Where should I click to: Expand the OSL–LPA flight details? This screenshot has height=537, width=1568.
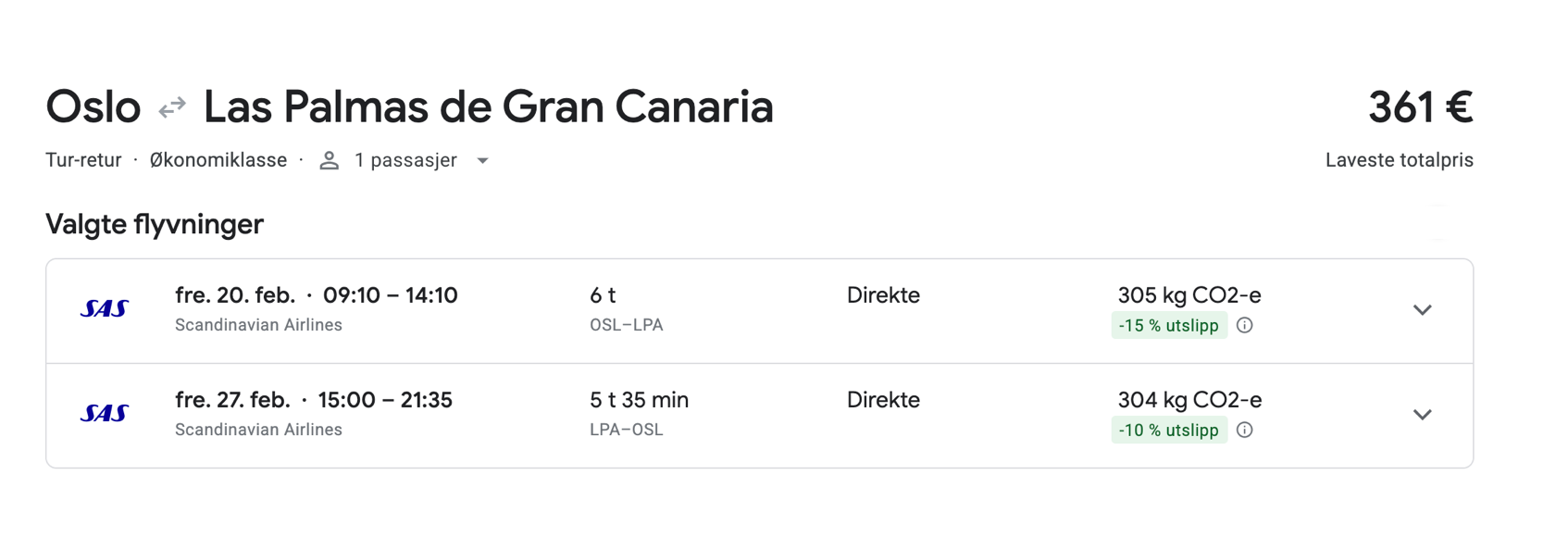click(x=1422, y=310)
